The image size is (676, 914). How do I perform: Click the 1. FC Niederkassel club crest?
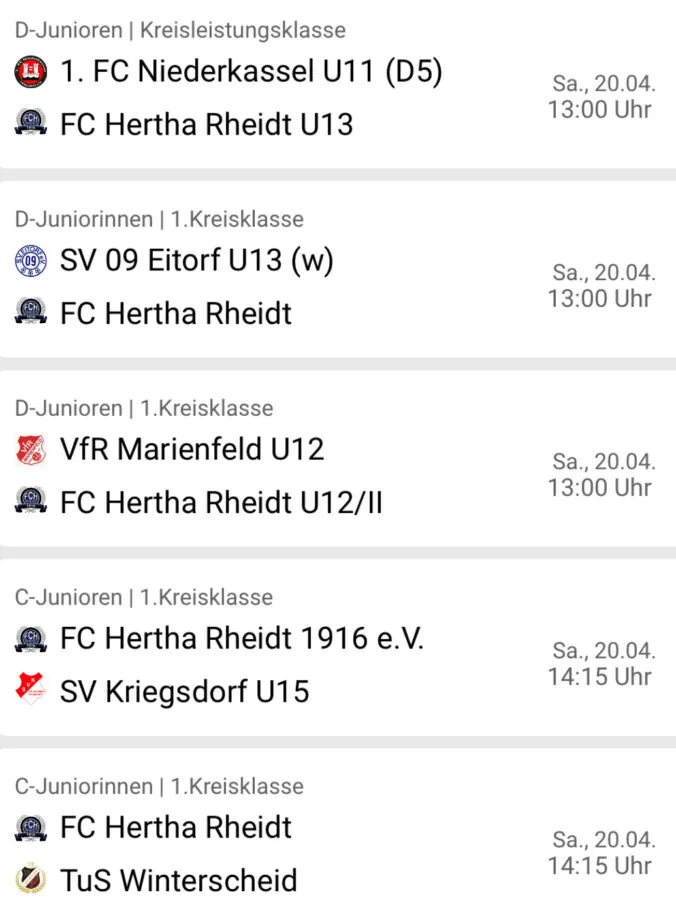click(x=30, y=72)
